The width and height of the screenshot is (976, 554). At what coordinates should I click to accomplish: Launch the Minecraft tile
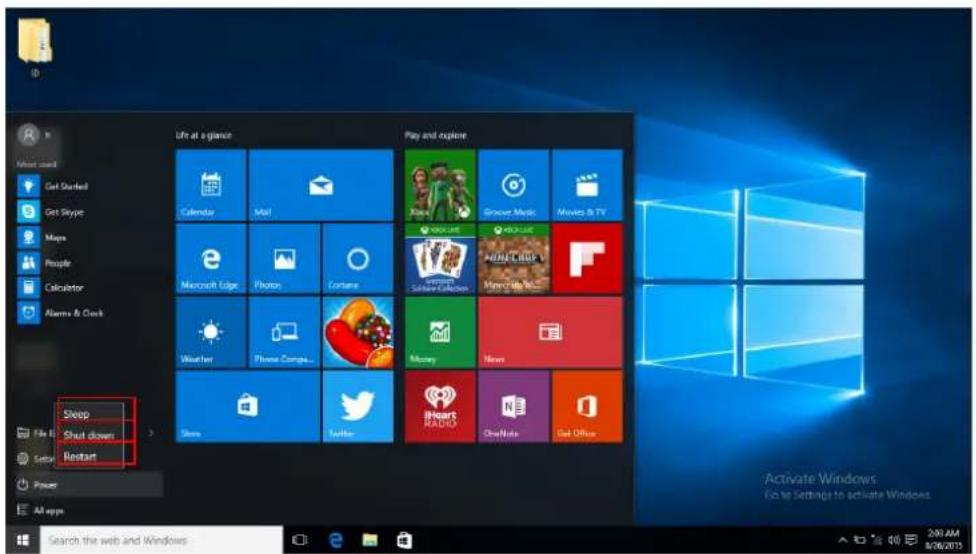(x=514, y=258)
